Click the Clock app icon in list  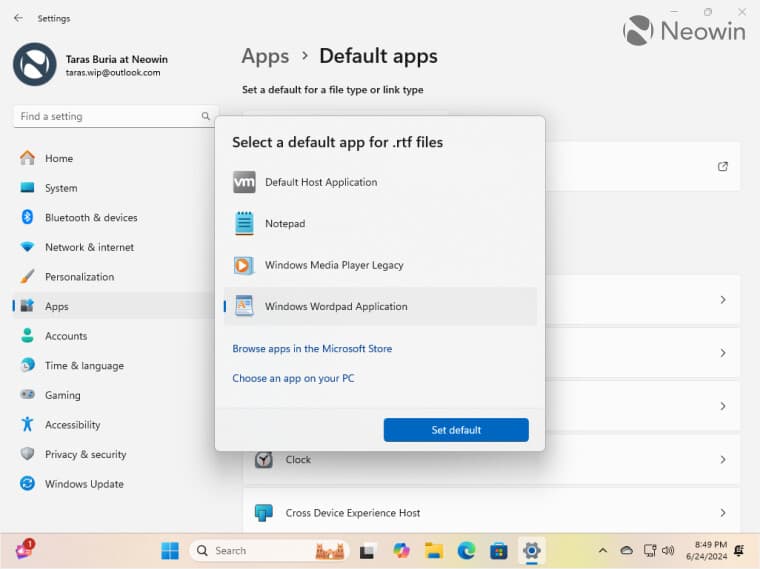[x=264, y=459]
